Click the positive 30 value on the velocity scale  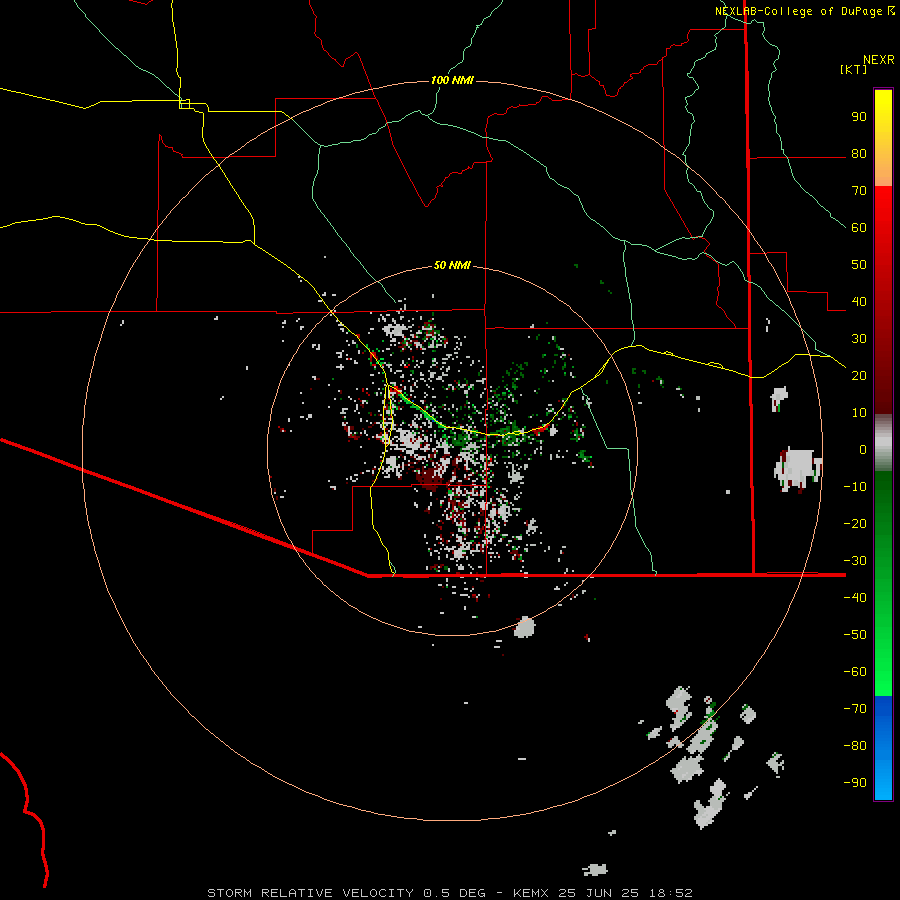pos(859,339)
